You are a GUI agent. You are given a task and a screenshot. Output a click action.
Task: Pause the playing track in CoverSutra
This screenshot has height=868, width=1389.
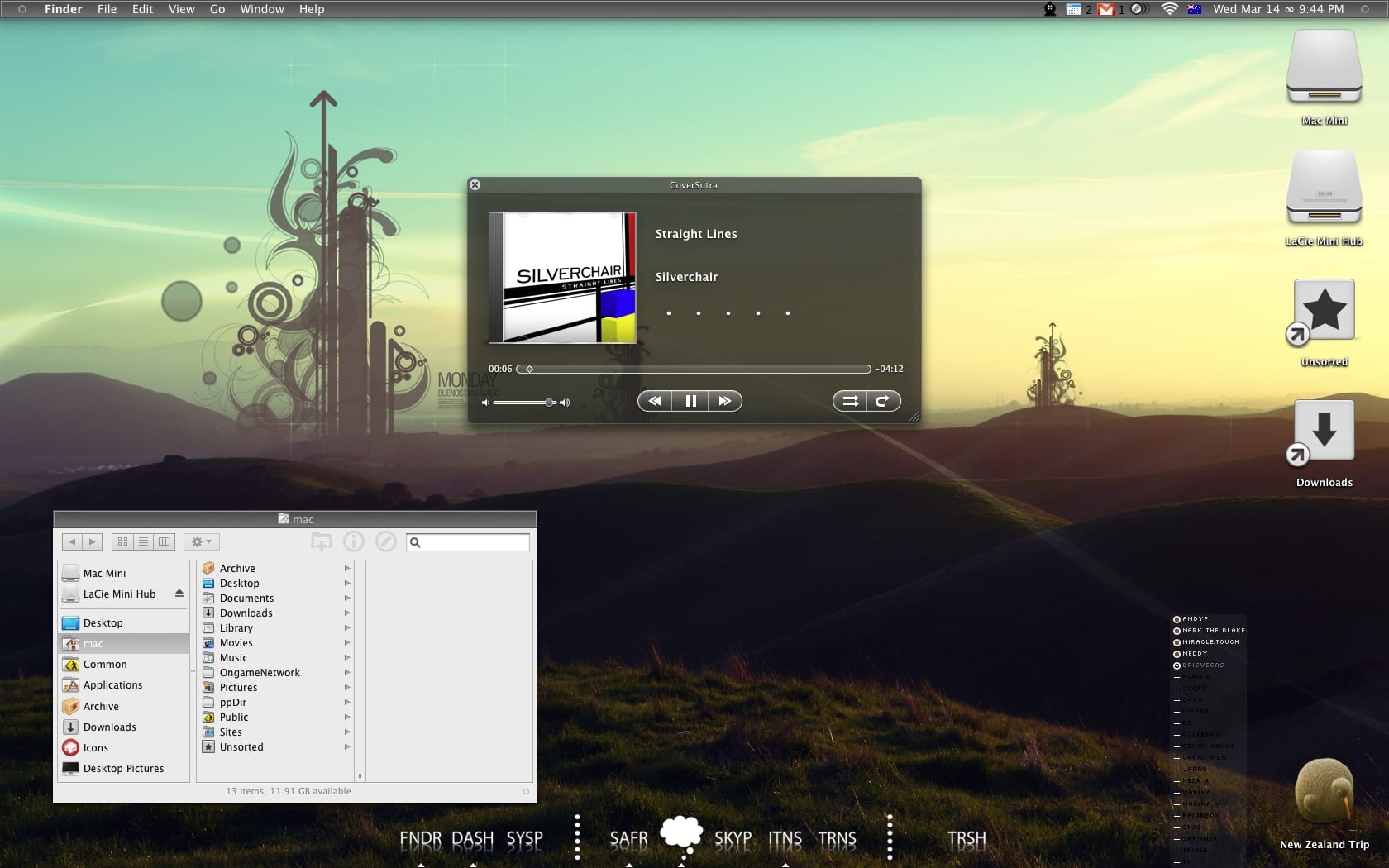point(690,401)
